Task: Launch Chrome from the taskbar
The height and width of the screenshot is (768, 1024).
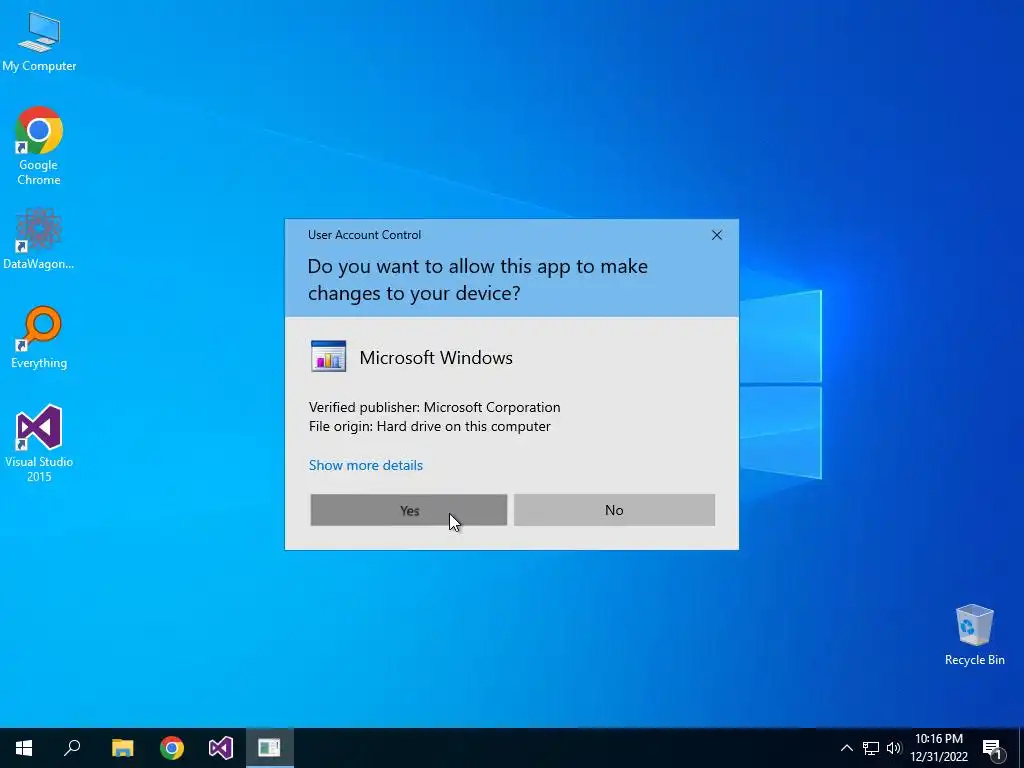Action: coord(172,748)
